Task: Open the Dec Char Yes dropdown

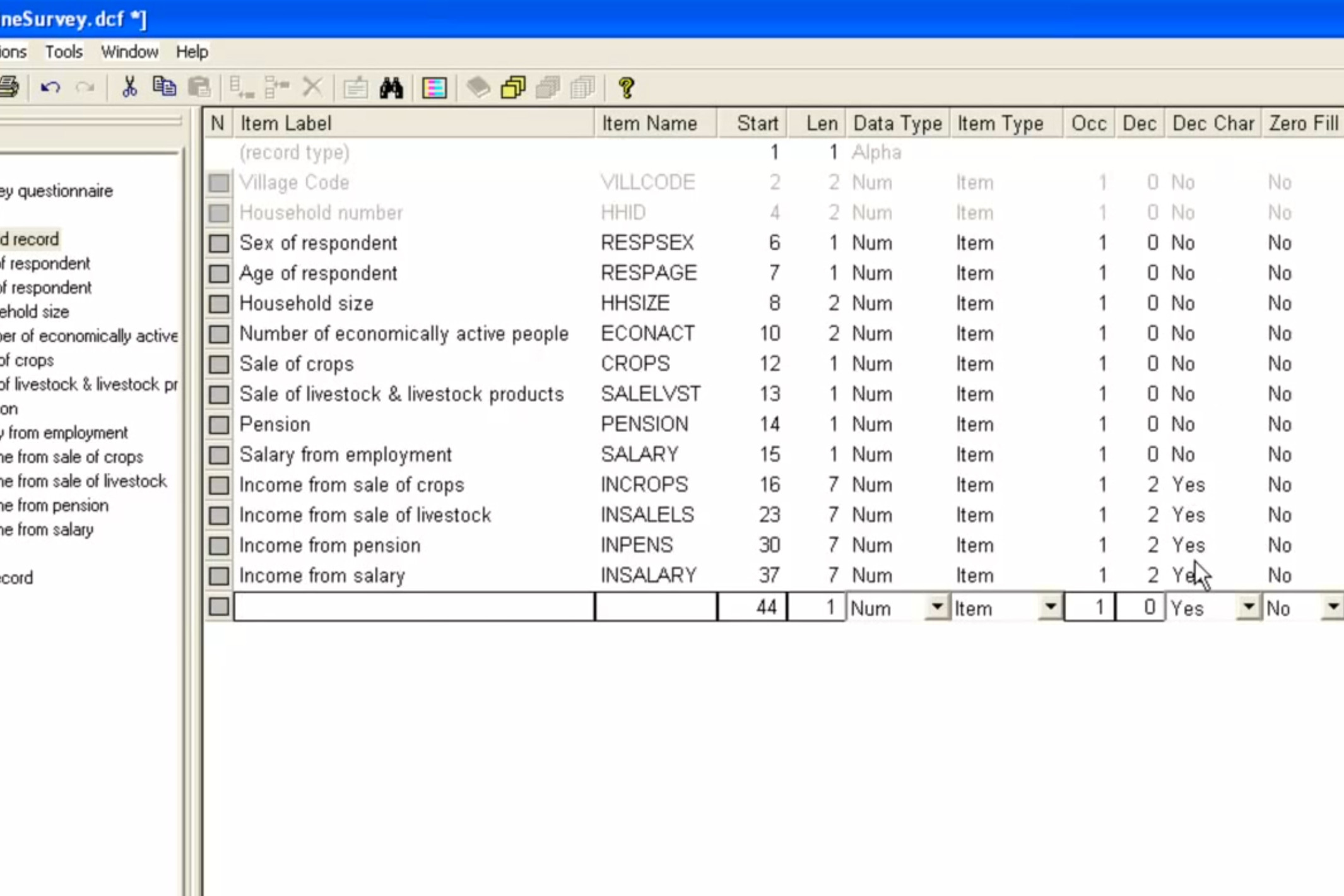Action: [x=1247, y=607]
